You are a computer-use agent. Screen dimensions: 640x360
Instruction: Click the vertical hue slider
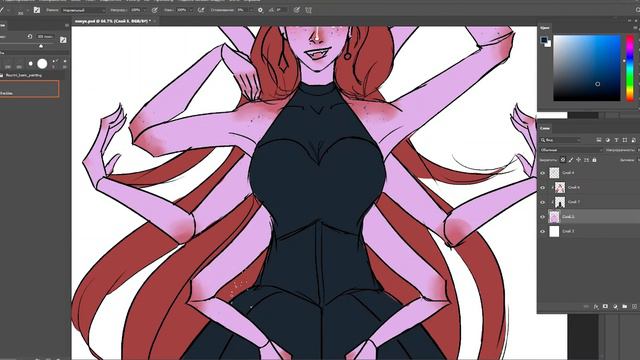pyautogui.click(x=630, y=68)
